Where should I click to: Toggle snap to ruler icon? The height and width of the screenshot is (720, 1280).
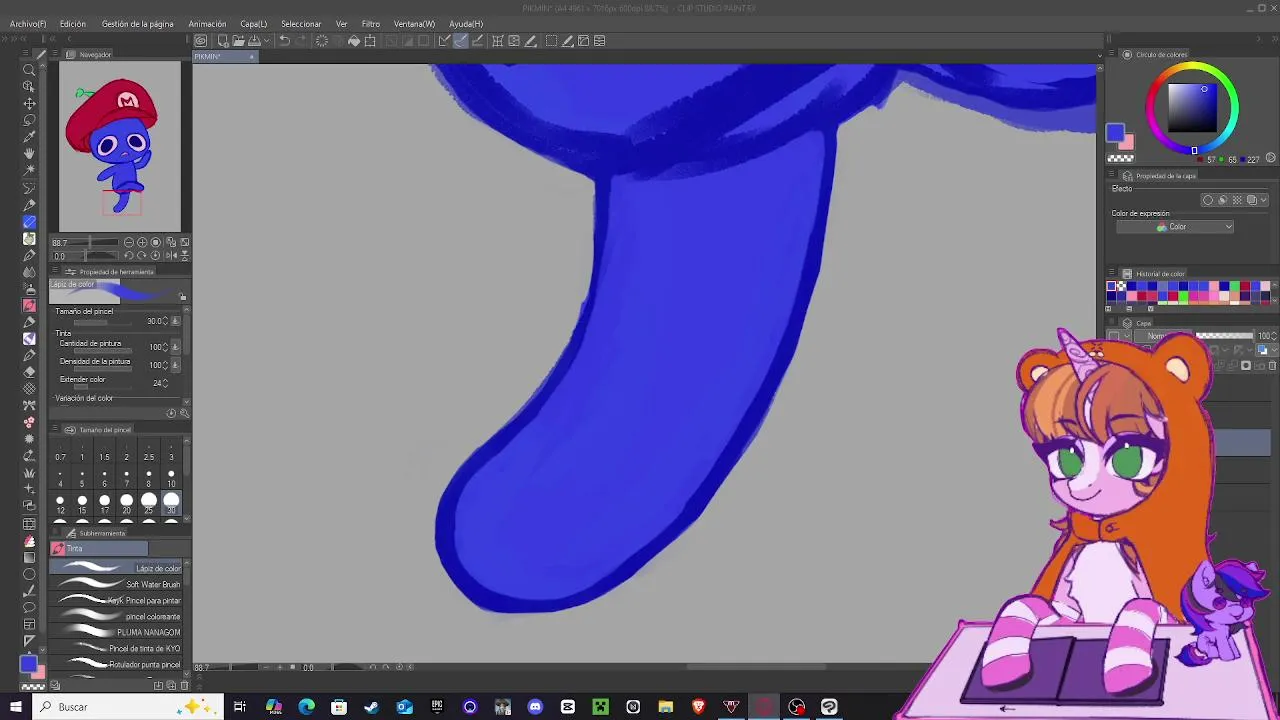click(444, 41)
